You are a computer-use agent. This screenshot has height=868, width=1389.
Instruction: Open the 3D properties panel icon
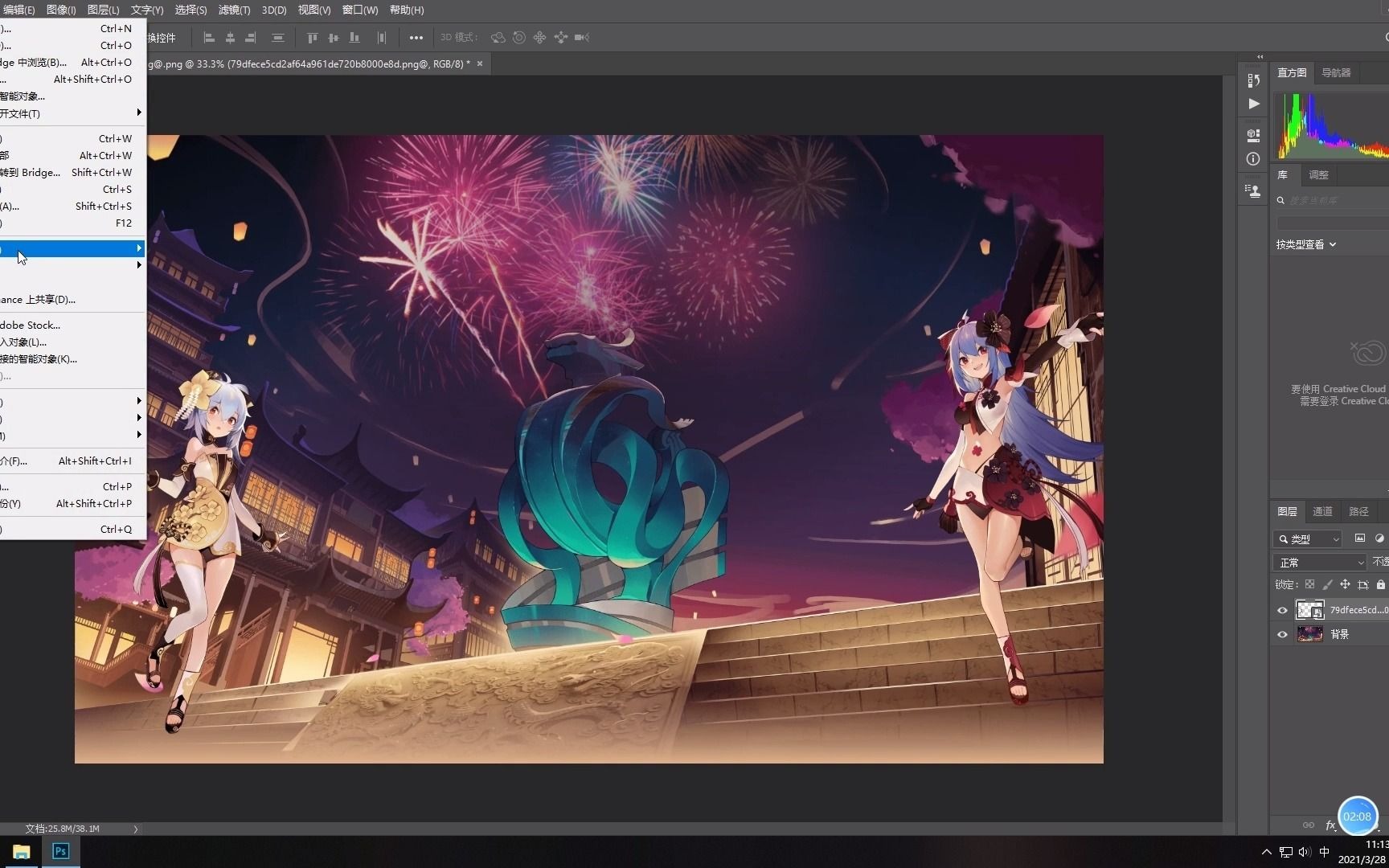pyautogui.click(x=1253, y=135)
